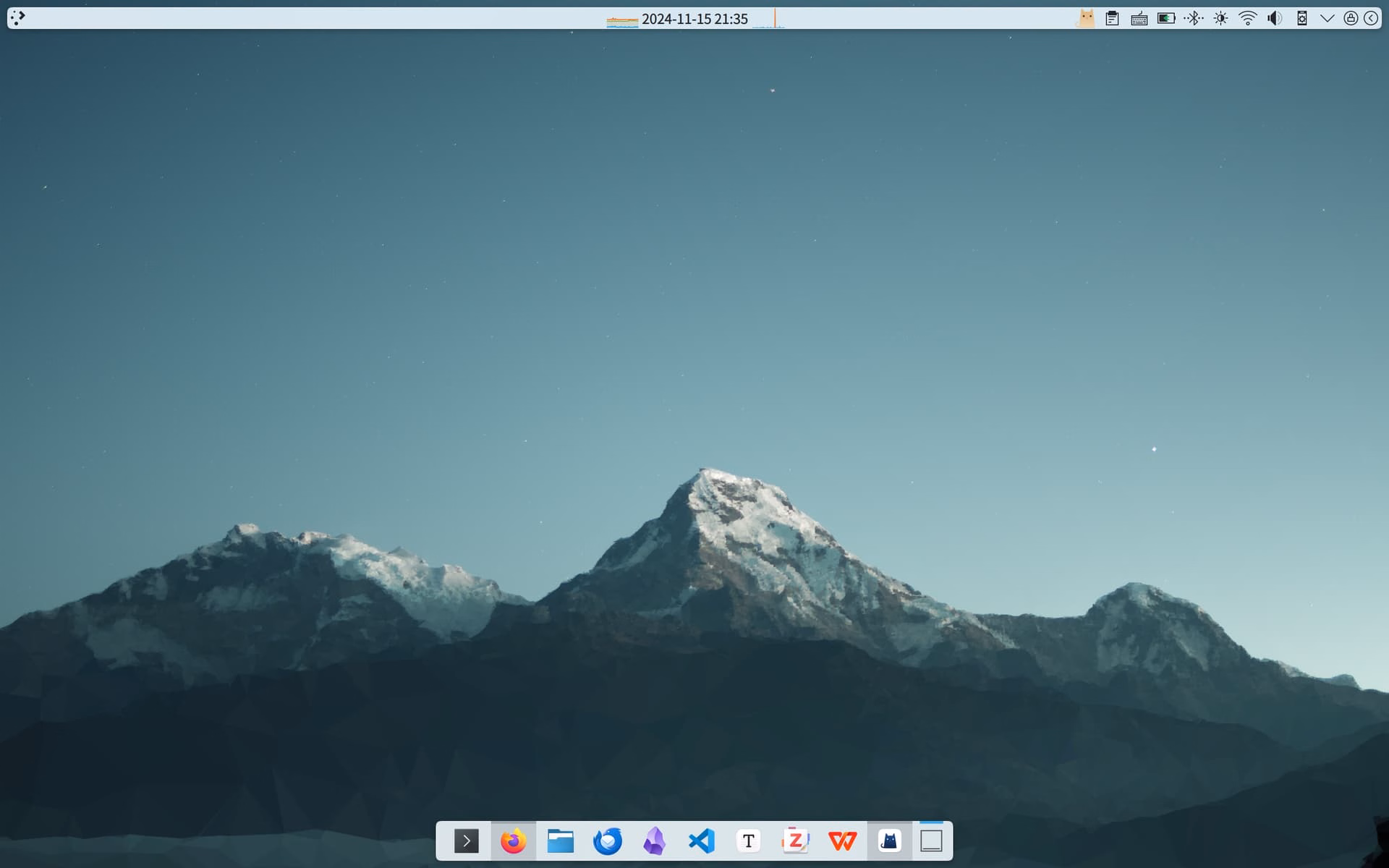Open the brightness and color tray popup
The width and height of the screenshot is (1389, 868).
coord(1221,18)
